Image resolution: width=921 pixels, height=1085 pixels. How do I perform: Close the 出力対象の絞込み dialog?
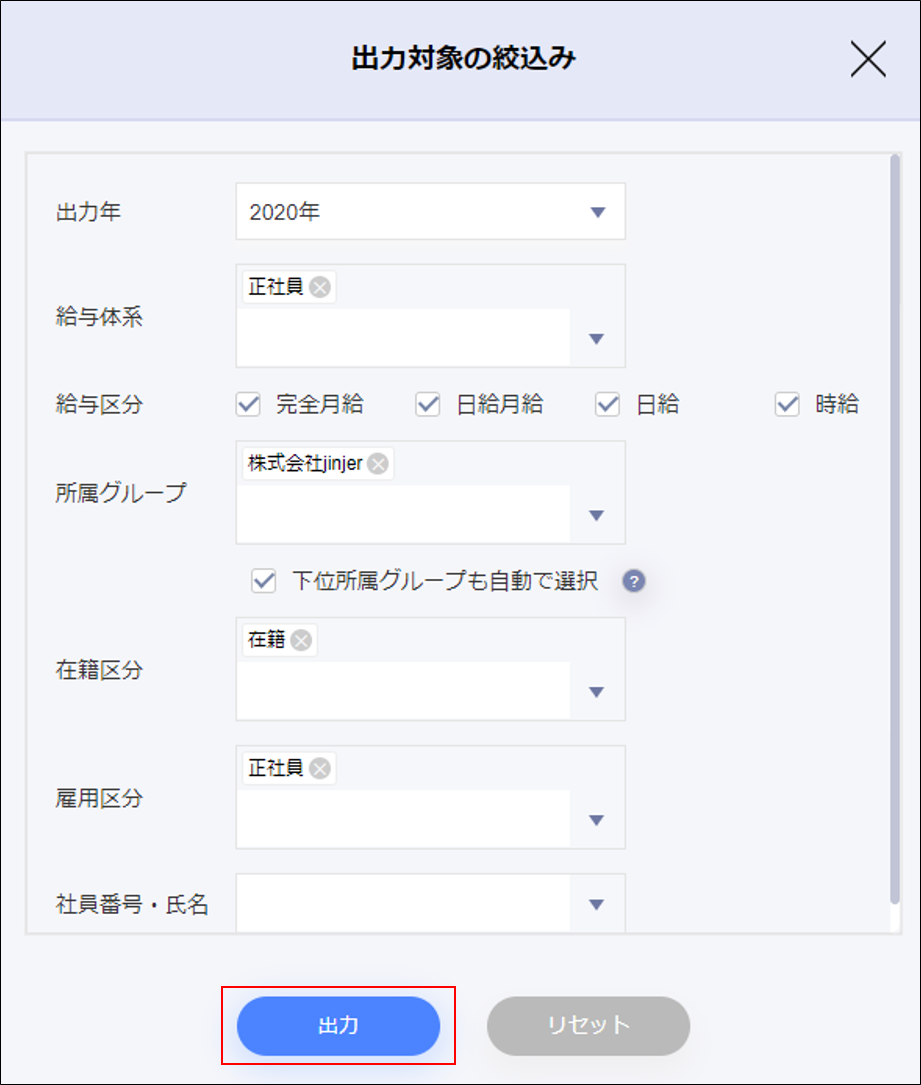pos(868,60)
